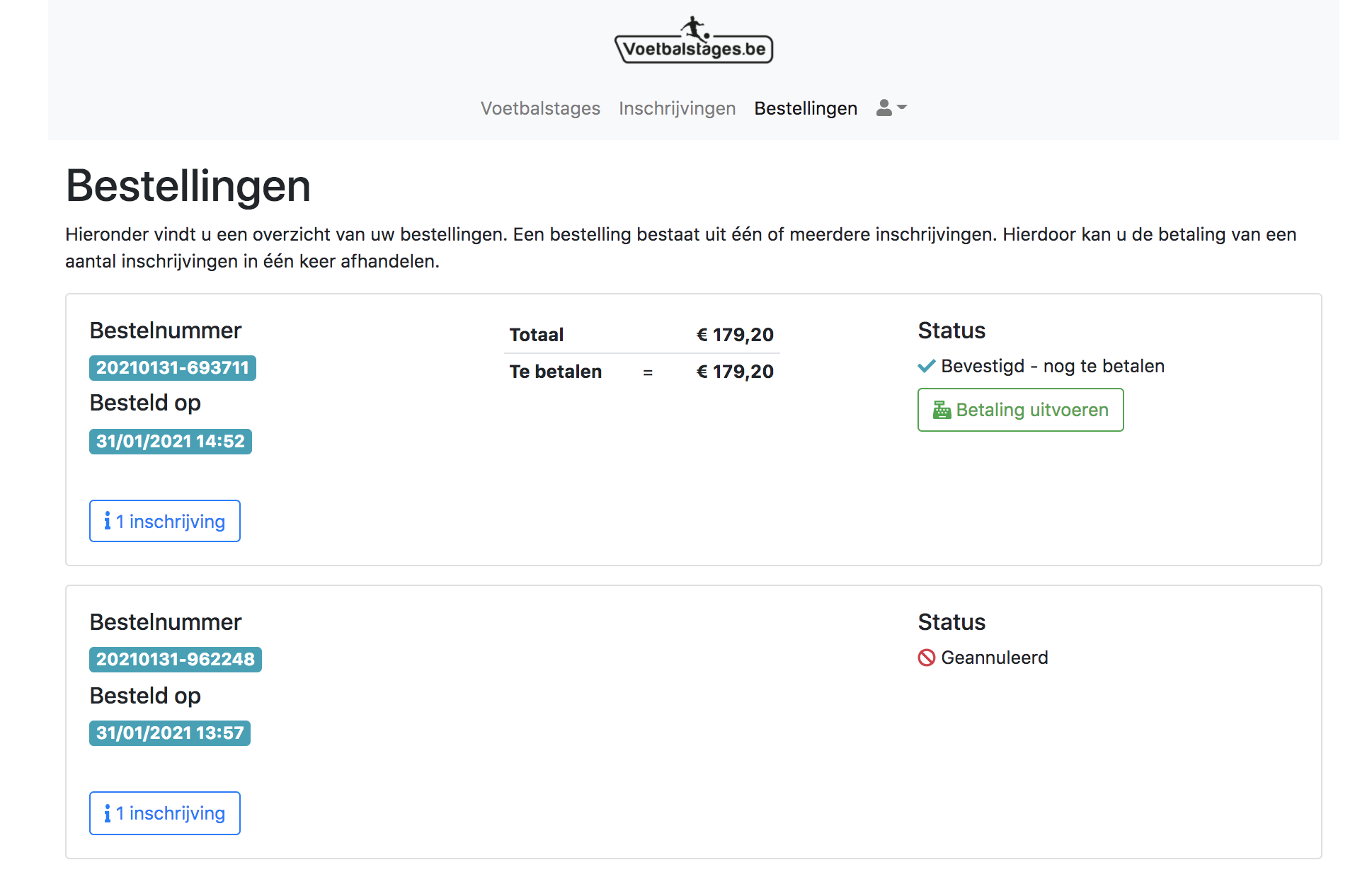Expand the user account dropdown caret

click(901, 108)
